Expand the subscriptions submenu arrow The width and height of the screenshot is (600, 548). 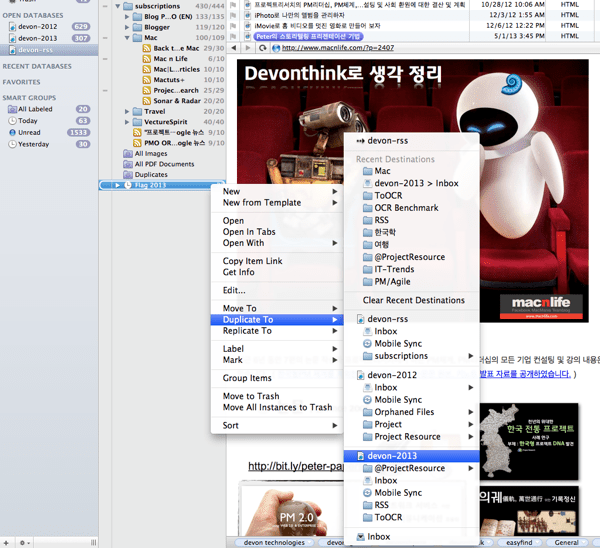pos(471,356)
